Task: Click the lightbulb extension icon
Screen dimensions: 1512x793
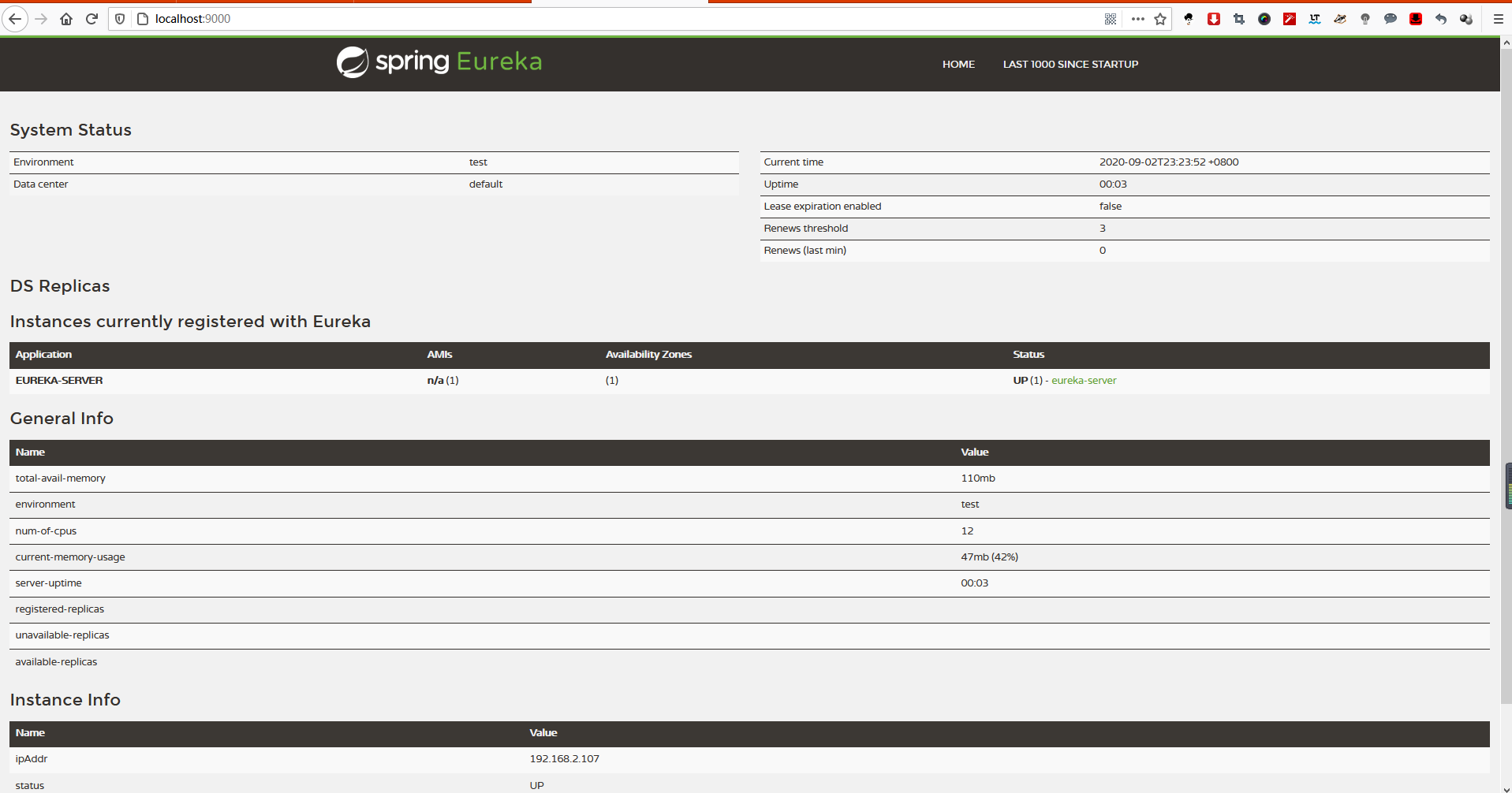Action: (x=1365, y=19)
